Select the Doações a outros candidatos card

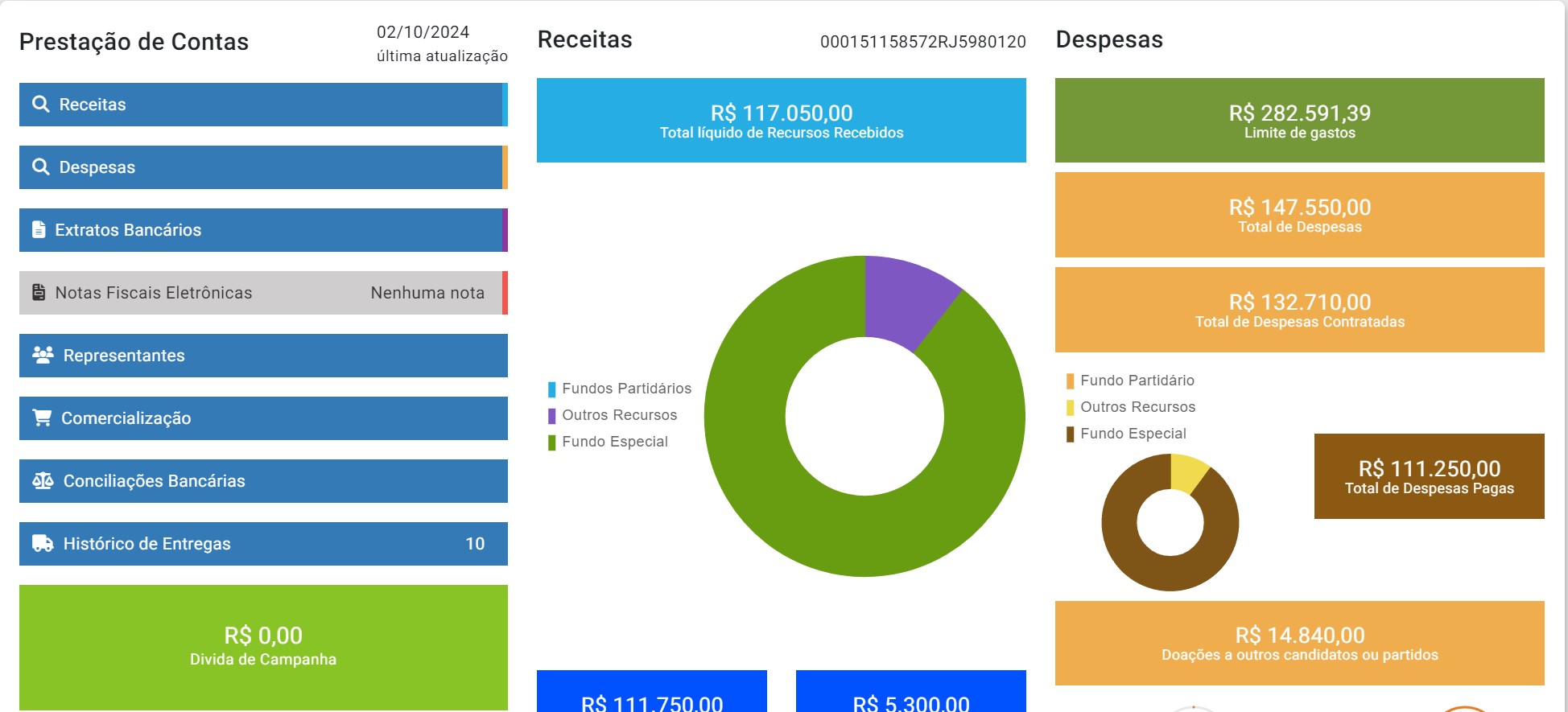[x=1299, y=644]
